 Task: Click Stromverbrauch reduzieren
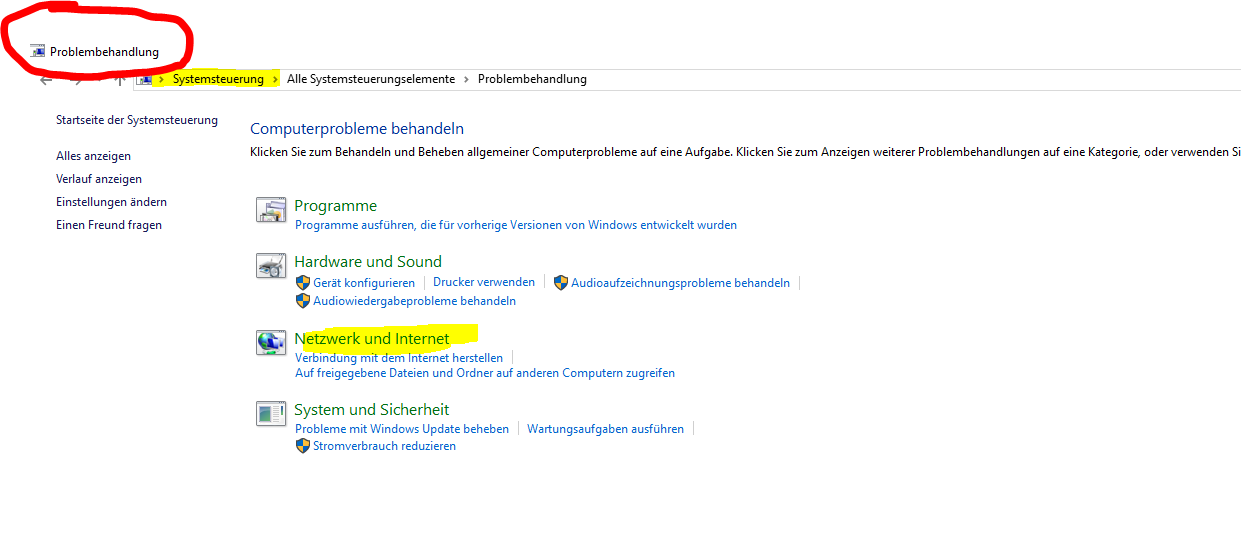384,446
